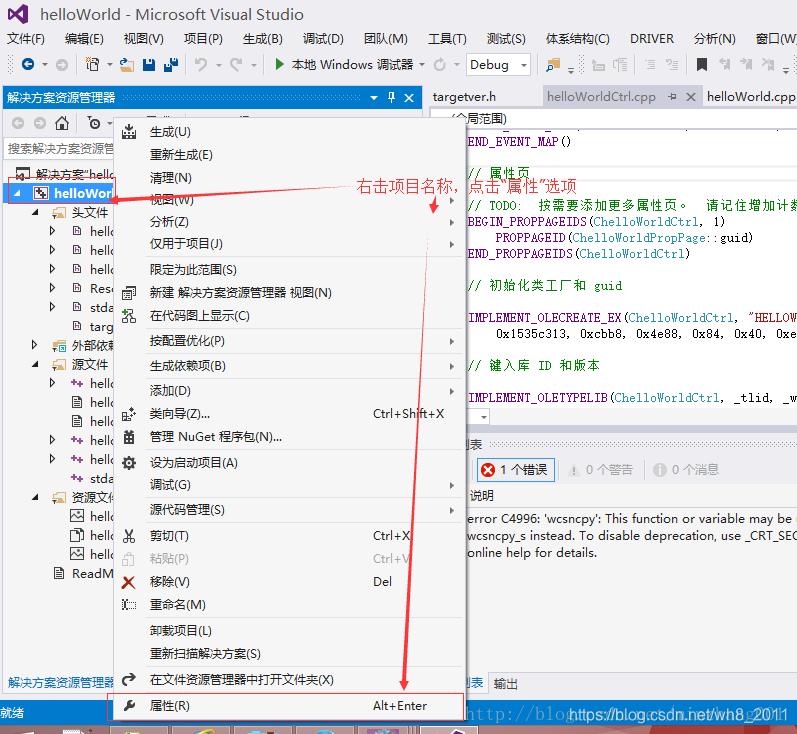Collapse the 资源文件 folder

point(35,497)
